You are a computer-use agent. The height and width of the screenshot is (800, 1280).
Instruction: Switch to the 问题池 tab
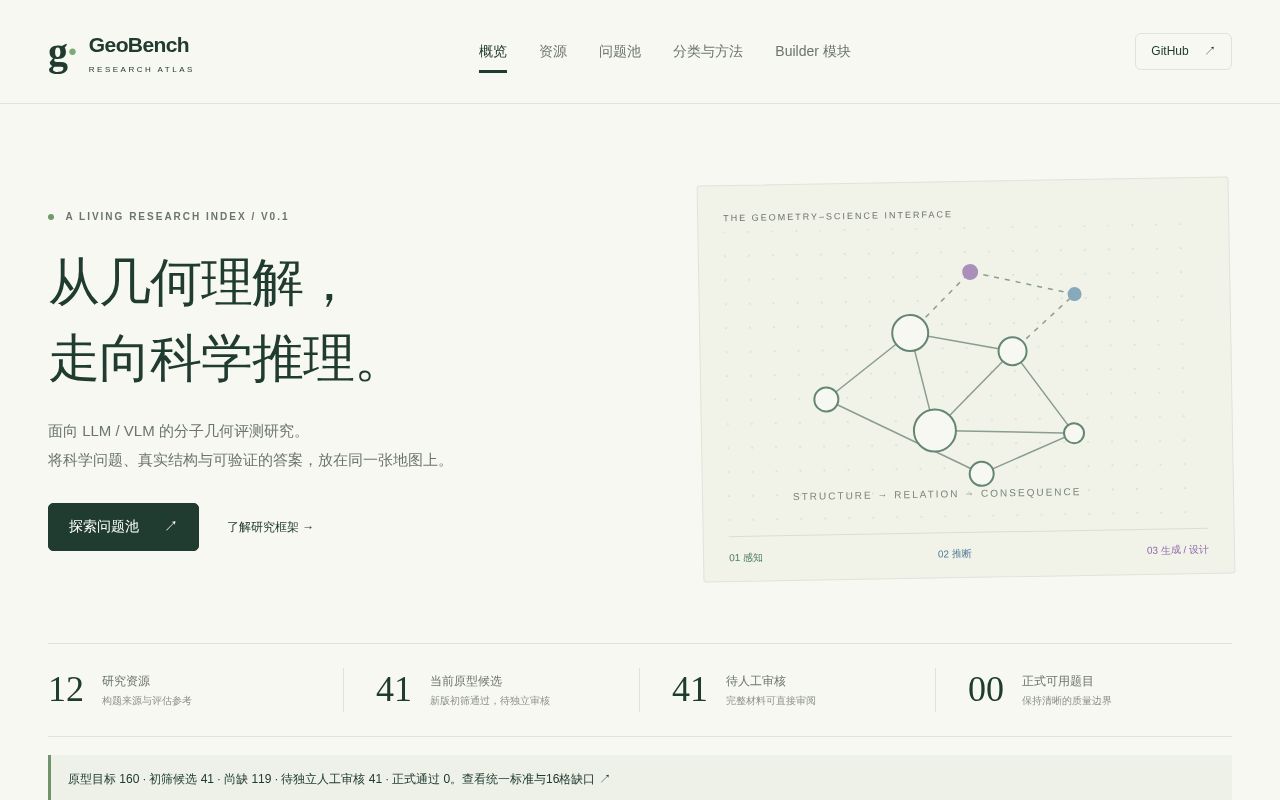pos(620,52)
